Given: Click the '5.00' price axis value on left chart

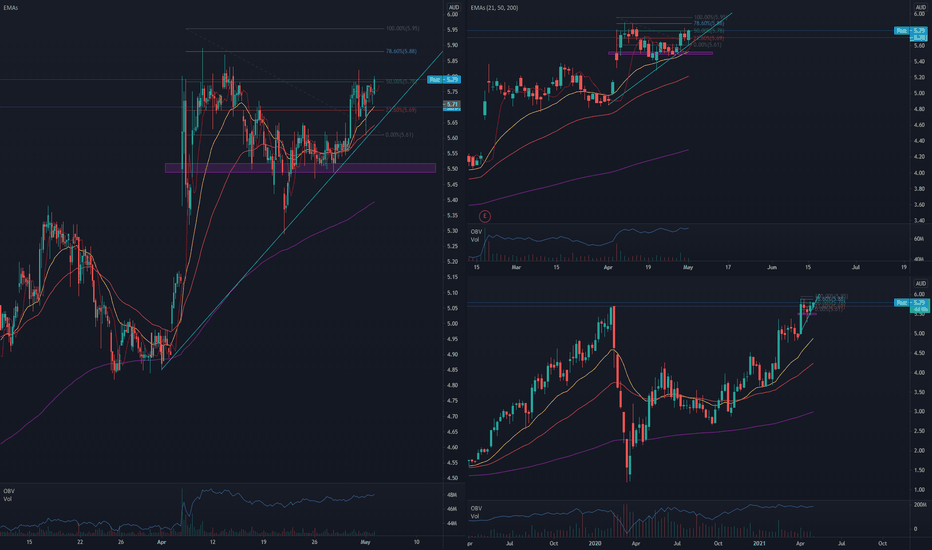Looking at the screenshot, I should 452,323.
